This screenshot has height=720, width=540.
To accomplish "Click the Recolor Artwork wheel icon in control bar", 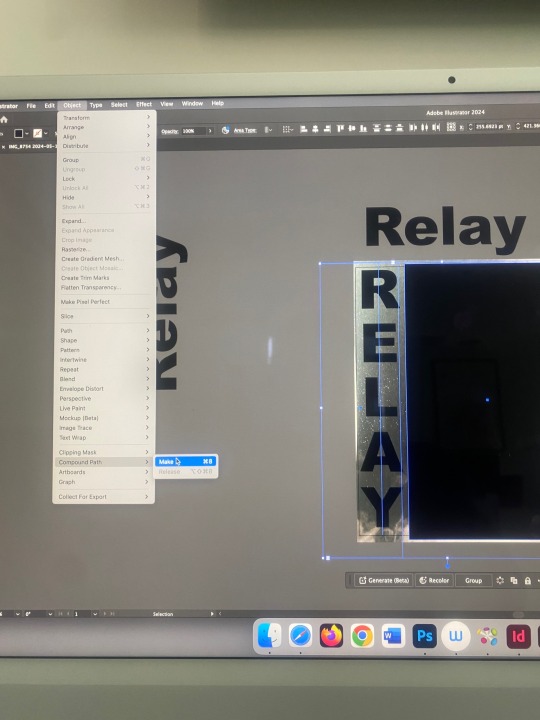I will click(225, 130).
